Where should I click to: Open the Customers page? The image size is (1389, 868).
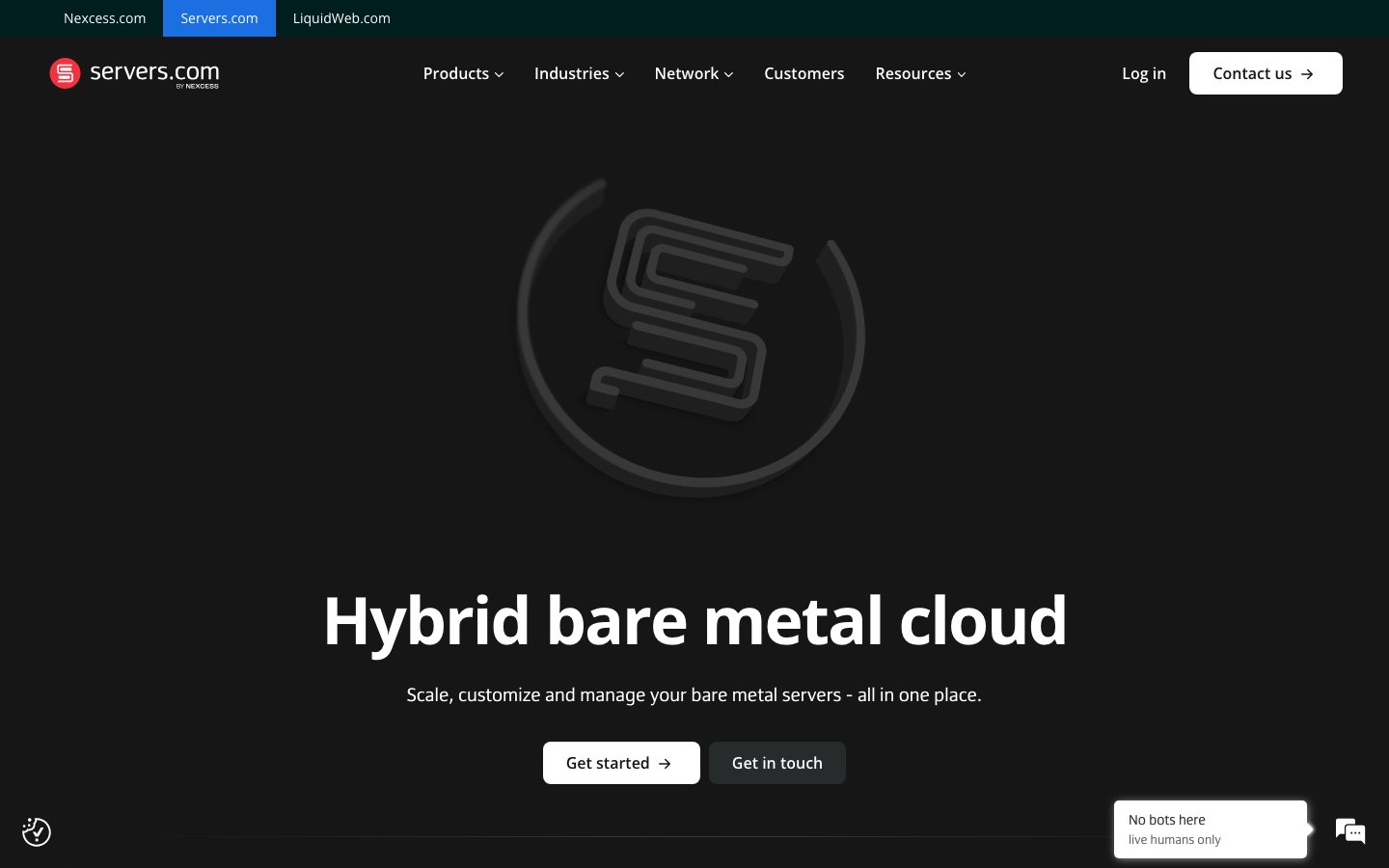tap(803, 73)
